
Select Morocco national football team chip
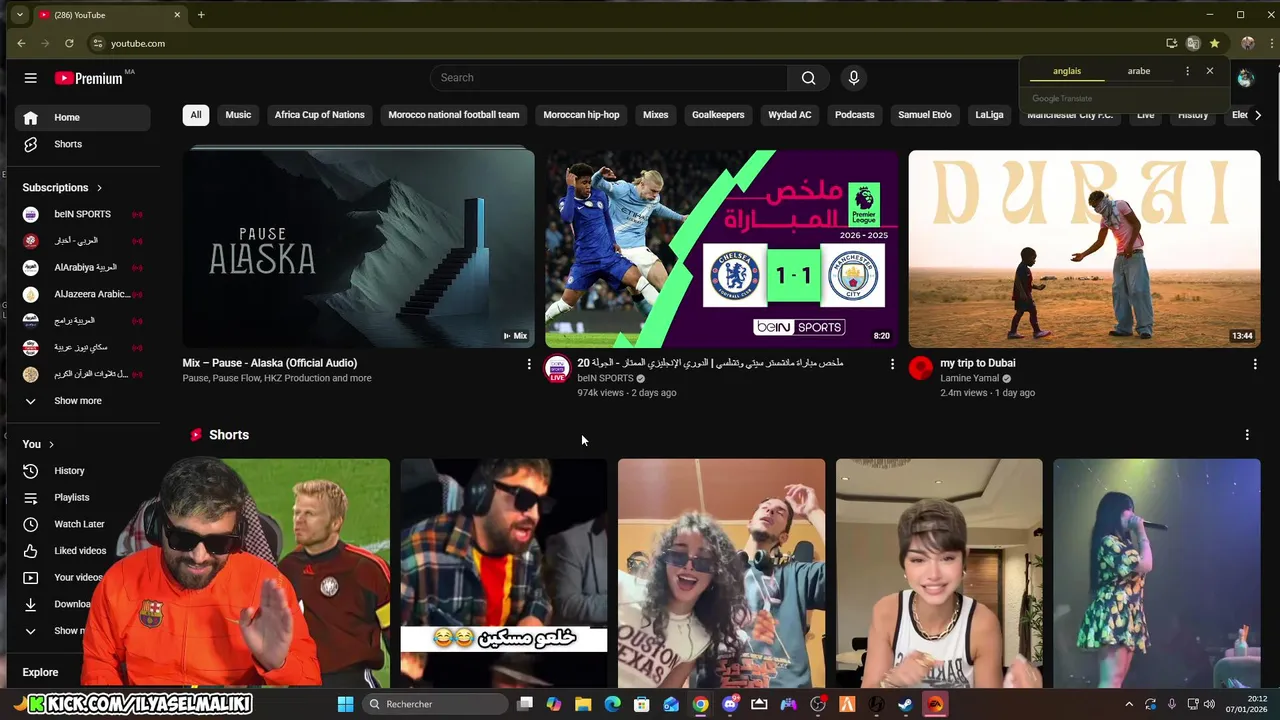pos(454,115)
